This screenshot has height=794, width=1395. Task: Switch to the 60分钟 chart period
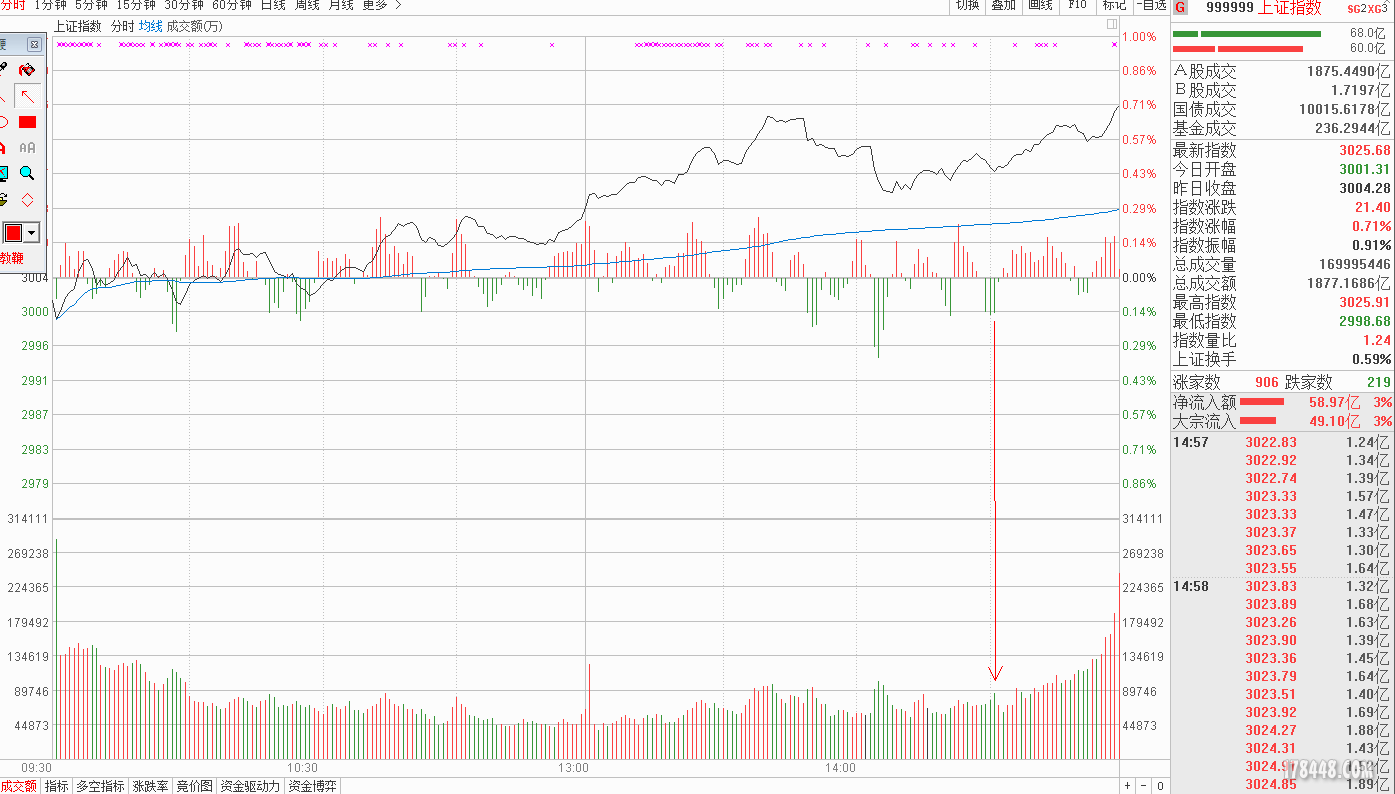232,5
